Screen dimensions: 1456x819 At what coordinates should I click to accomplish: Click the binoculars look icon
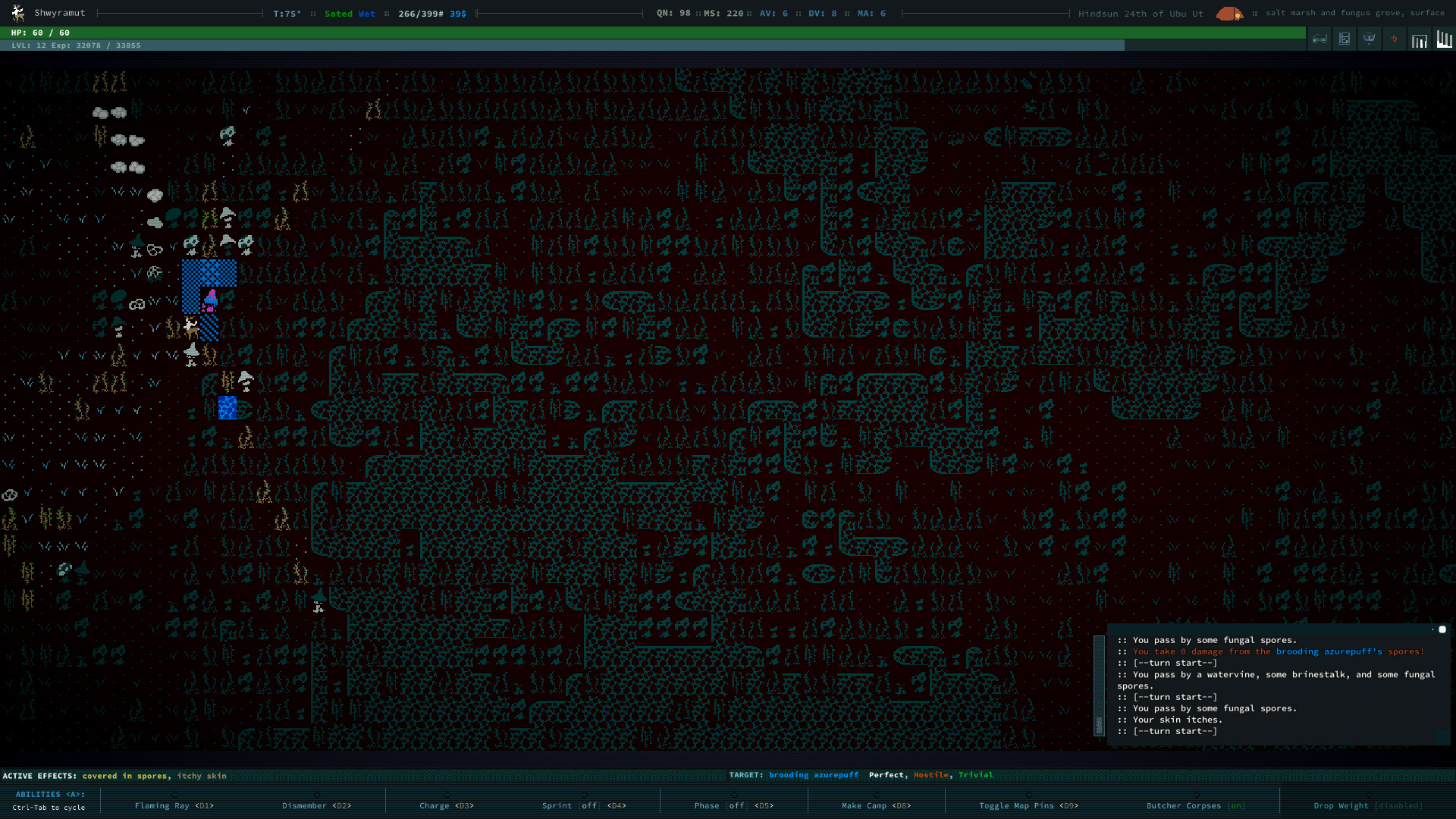pyautogui.click(x=1319, y=39)
